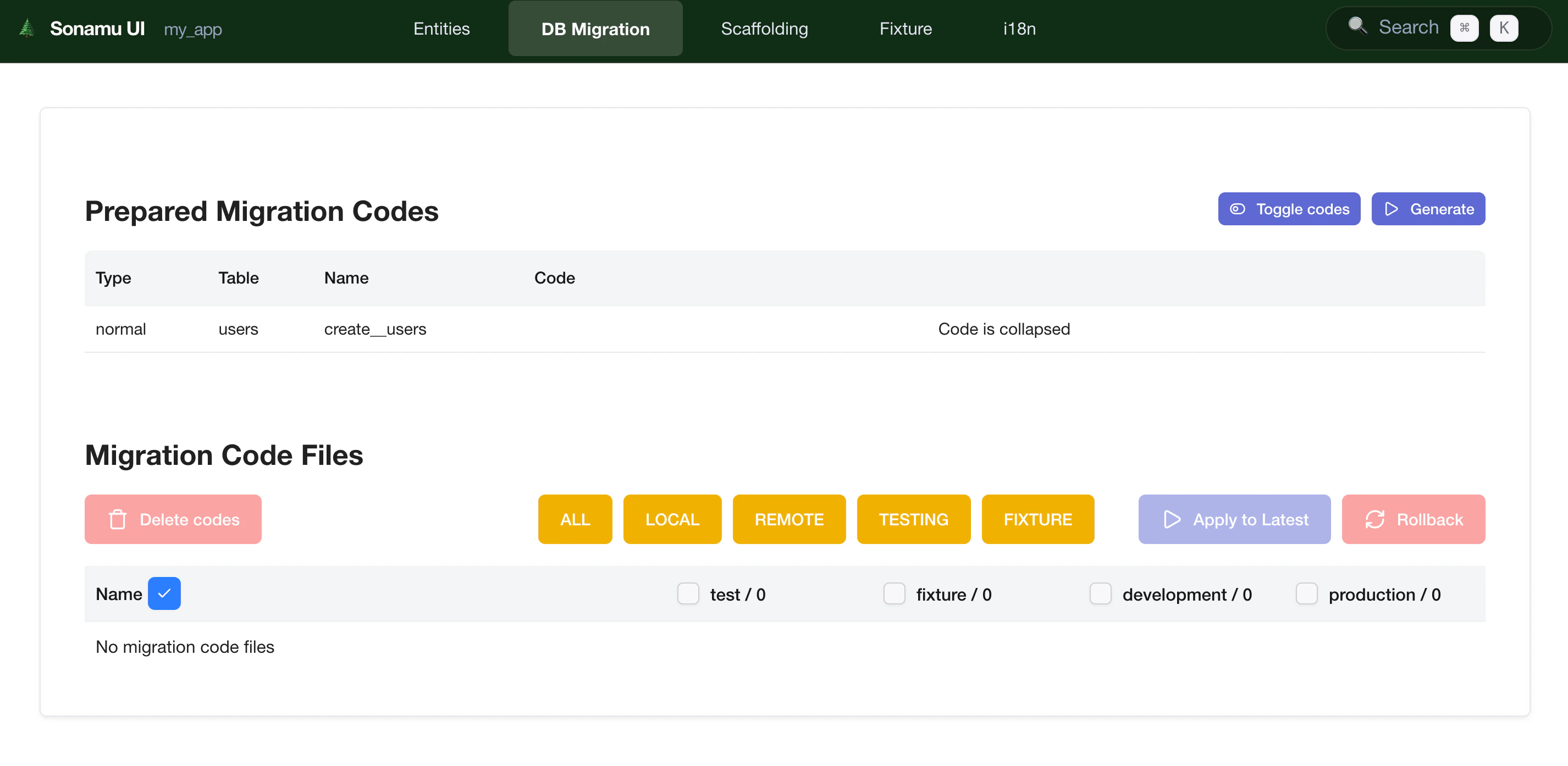
Task: Check the test / 0 checkbox
Action: tap(688, 594)
